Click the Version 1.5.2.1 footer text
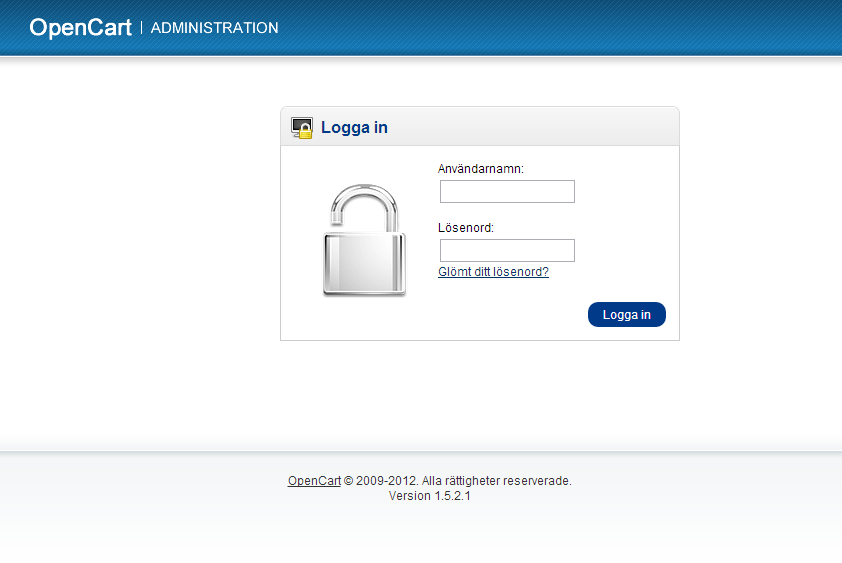The height and width of the screenshot is (563, 842). tap(430, 496)
